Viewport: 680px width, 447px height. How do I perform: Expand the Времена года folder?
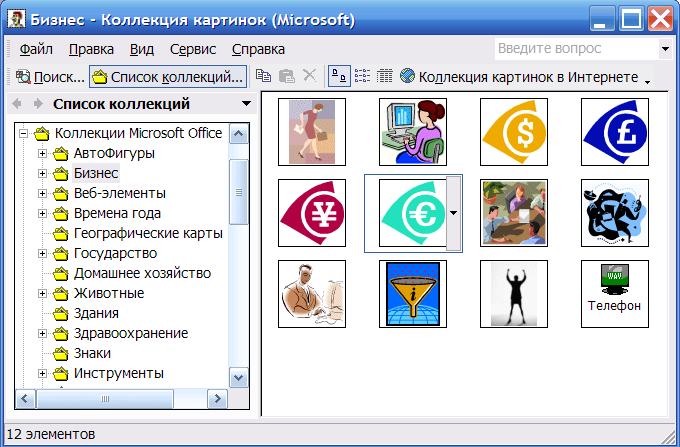point(42,213)
